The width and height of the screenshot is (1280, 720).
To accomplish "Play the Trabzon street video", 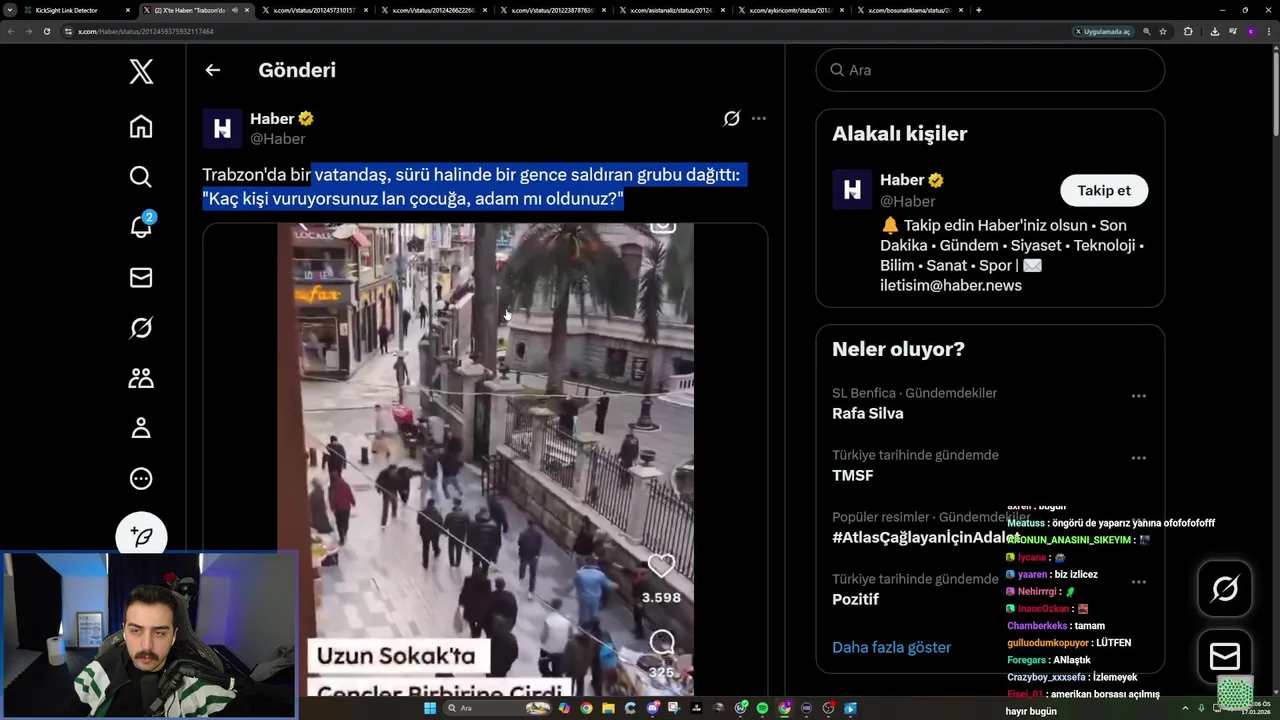I will (485, 460).
